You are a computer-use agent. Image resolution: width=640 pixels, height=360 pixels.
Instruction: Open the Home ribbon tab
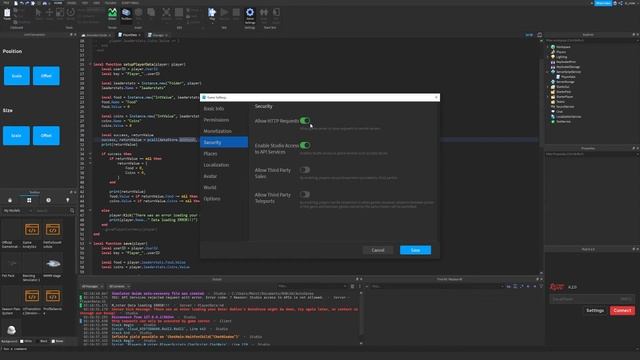click(58, 2)
